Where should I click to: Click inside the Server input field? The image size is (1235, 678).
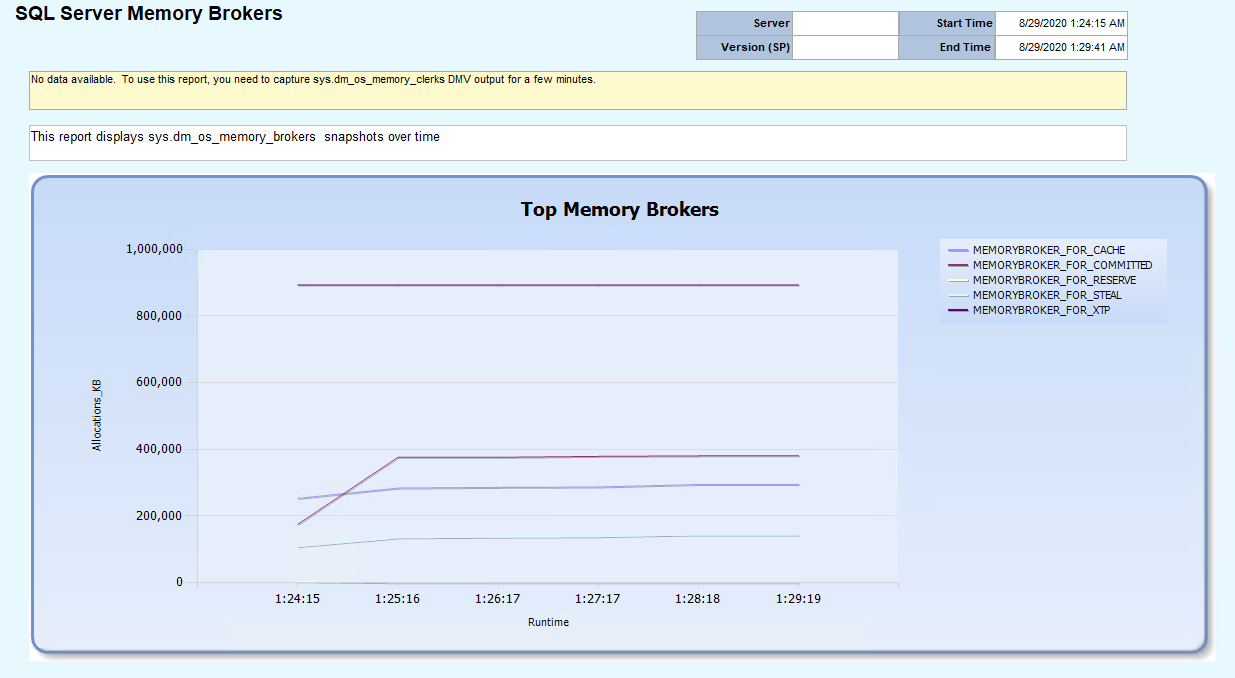[845, 22]
